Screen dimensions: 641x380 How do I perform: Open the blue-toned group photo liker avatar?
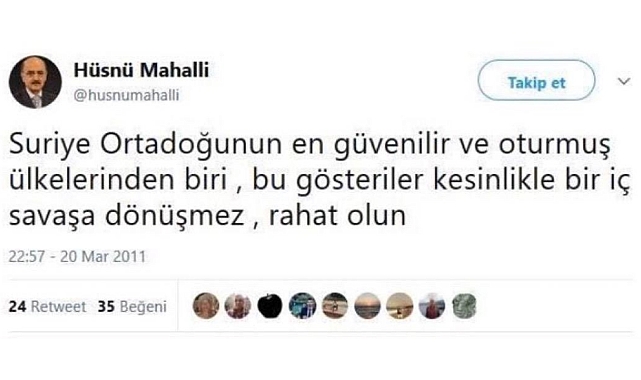pyautogui.click(x=303, y=306)
